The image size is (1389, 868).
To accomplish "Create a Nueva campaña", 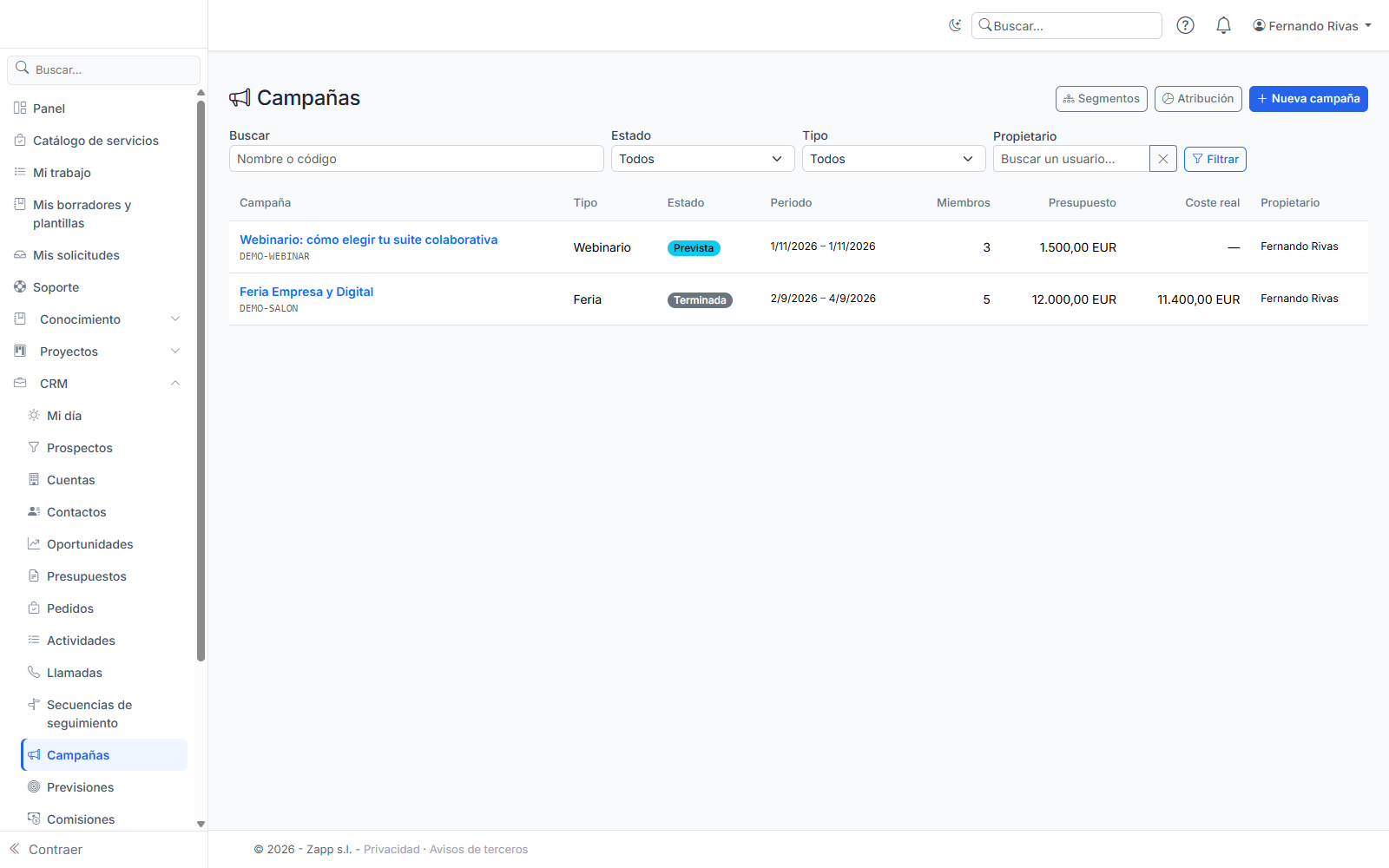I will (x=1308, y=99).
